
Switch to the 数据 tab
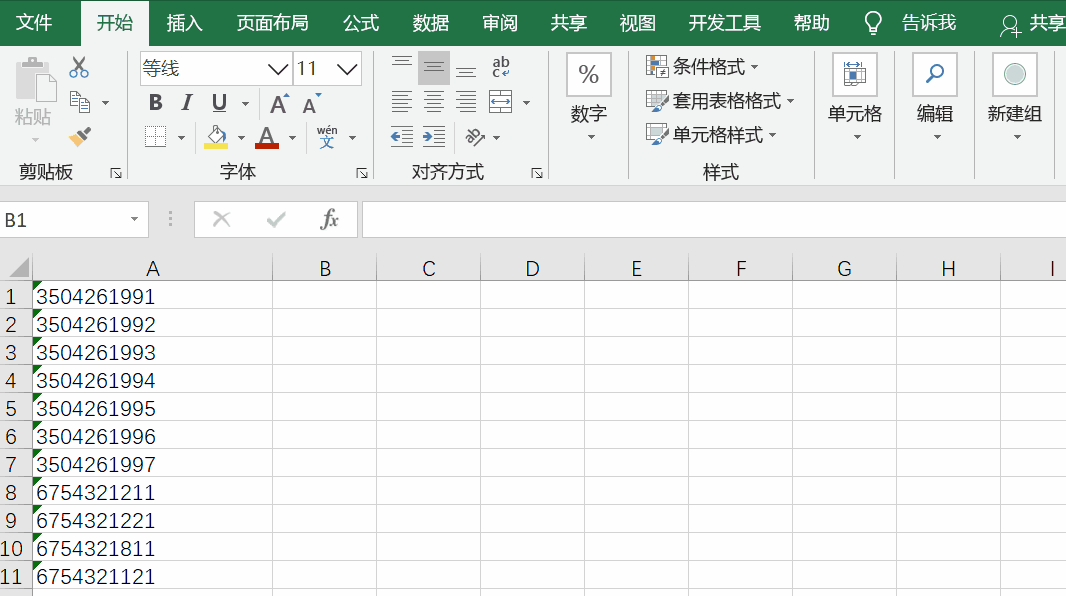[431, 23]
